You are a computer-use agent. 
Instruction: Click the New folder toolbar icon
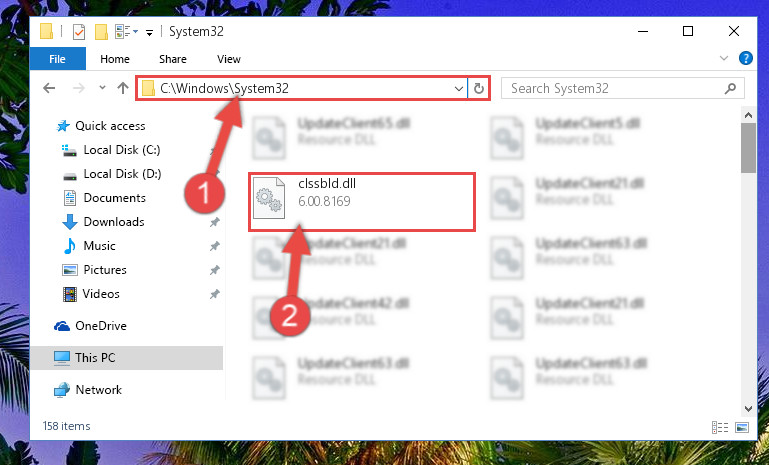point(101,32)
